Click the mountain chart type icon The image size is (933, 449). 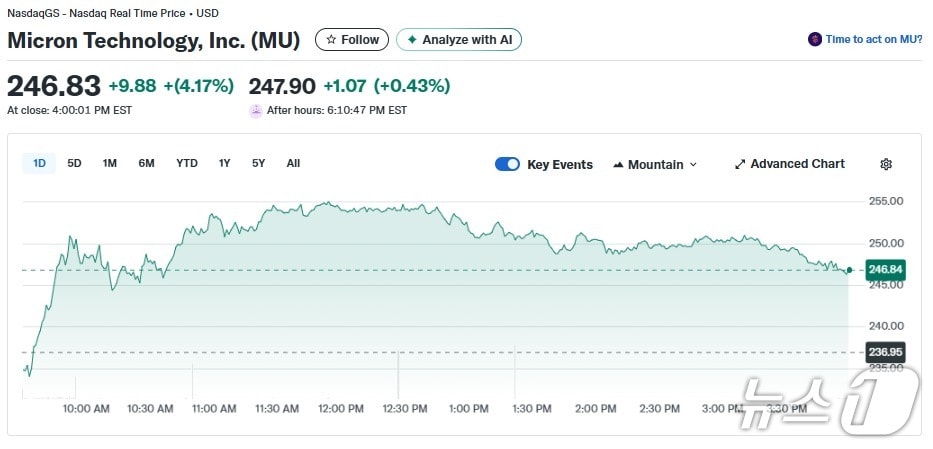coord(618,165)
